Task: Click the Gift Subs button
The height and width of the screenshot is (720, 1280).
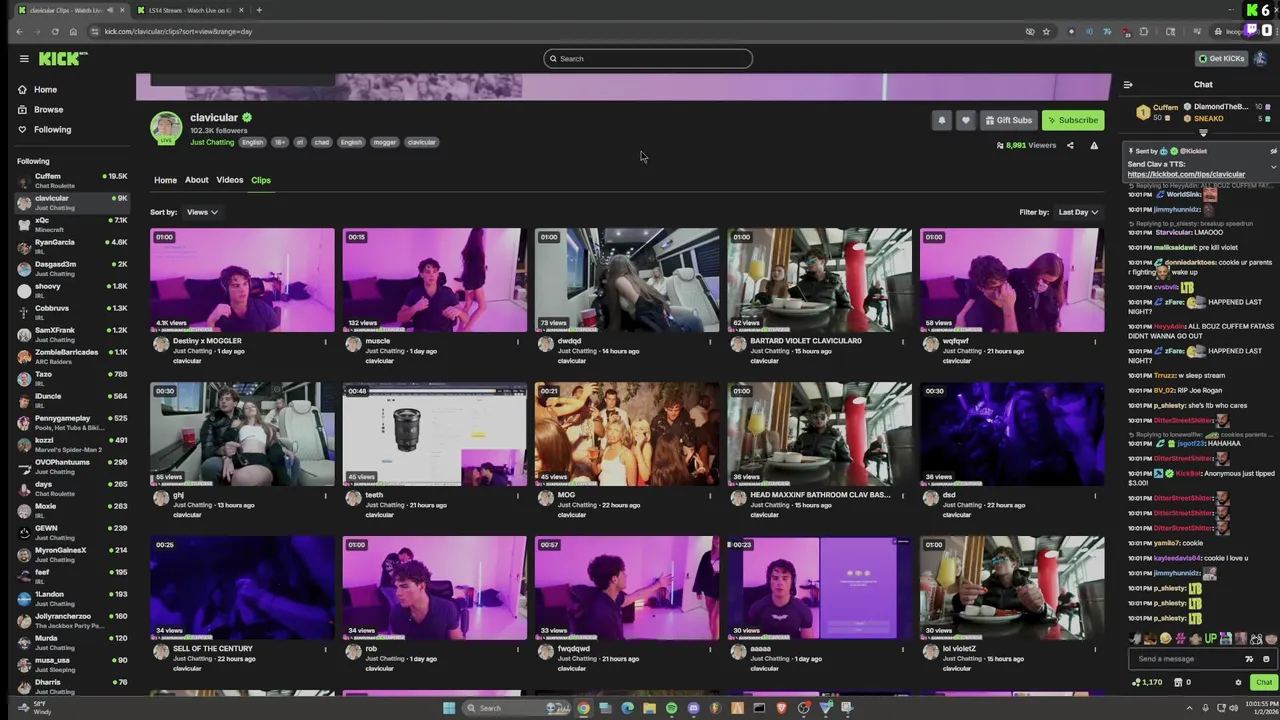Action: point(1008,120)
